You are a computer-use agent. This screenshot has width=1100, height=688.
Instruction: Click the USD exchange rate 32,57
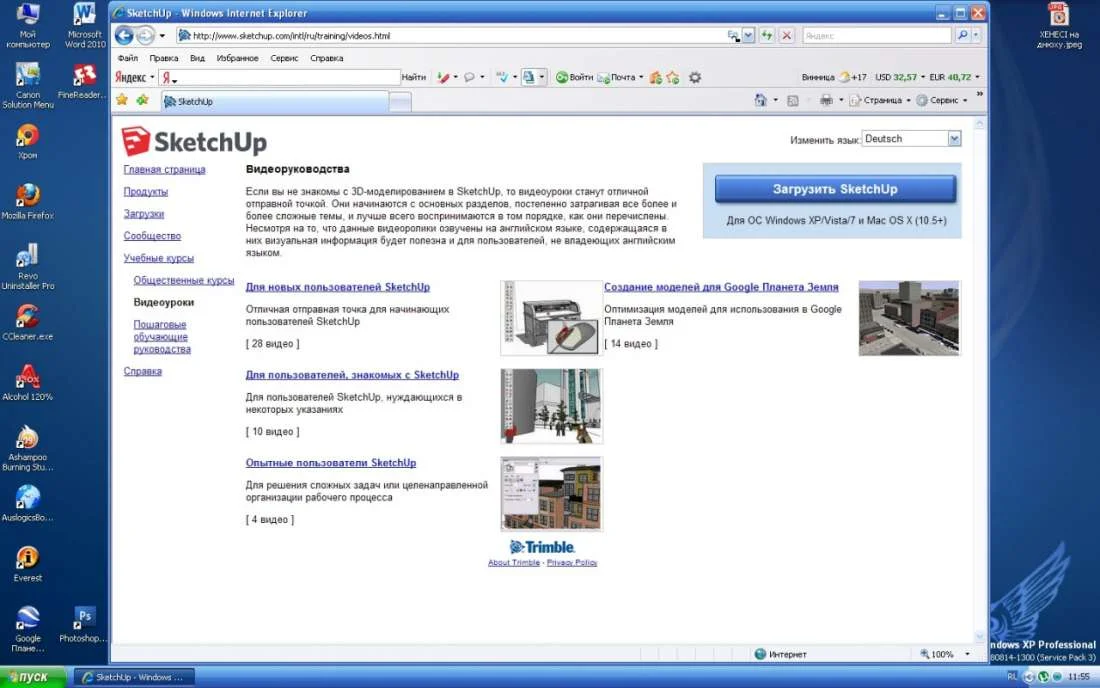[x=897, y=77]
